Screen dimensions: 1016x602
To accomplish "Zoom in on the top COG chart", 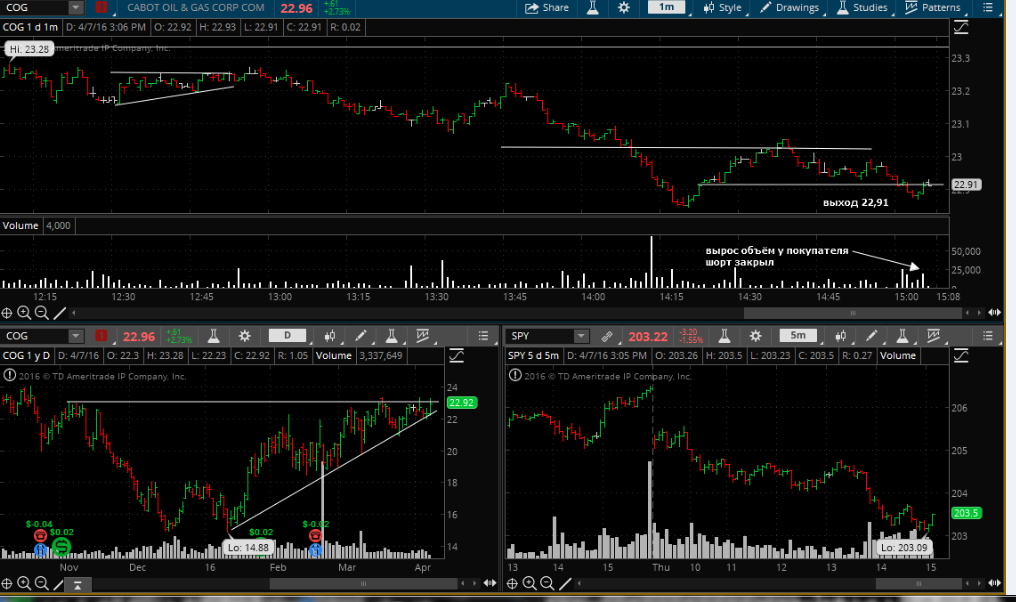I will tap(24, 313).
